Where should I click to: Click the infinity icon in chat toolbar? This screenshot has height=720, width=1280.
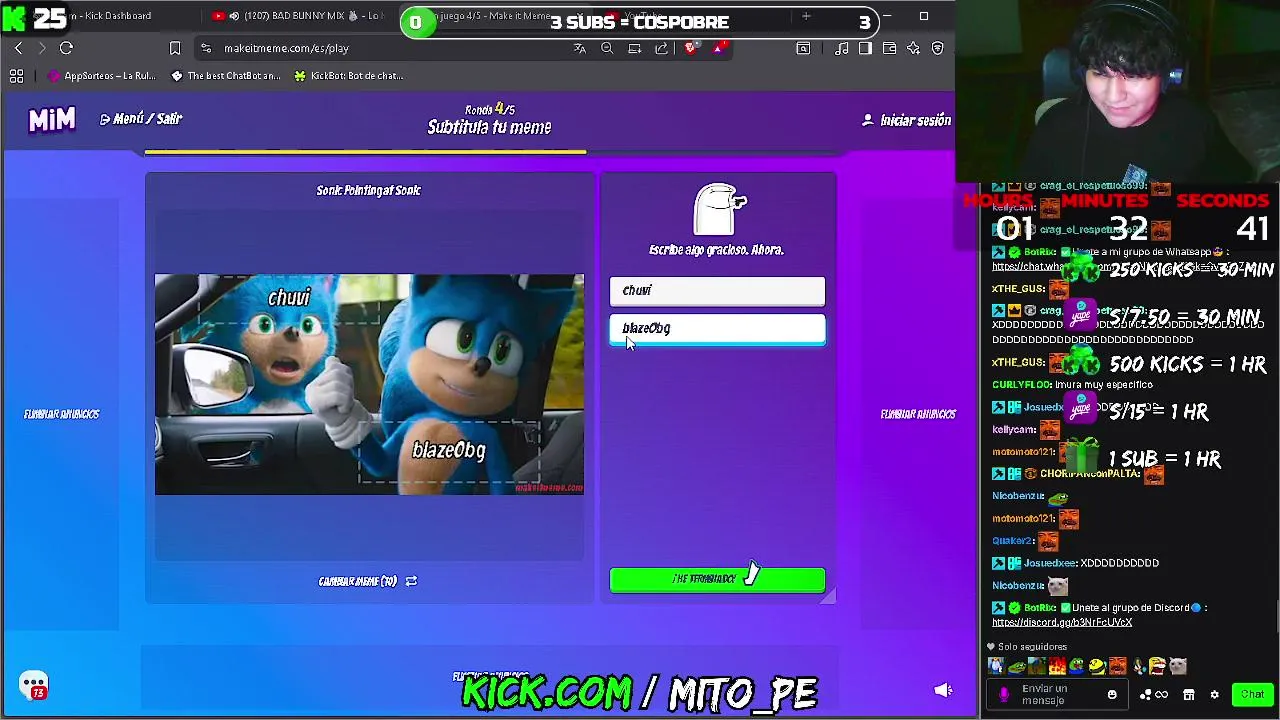tap(1162, 695)
